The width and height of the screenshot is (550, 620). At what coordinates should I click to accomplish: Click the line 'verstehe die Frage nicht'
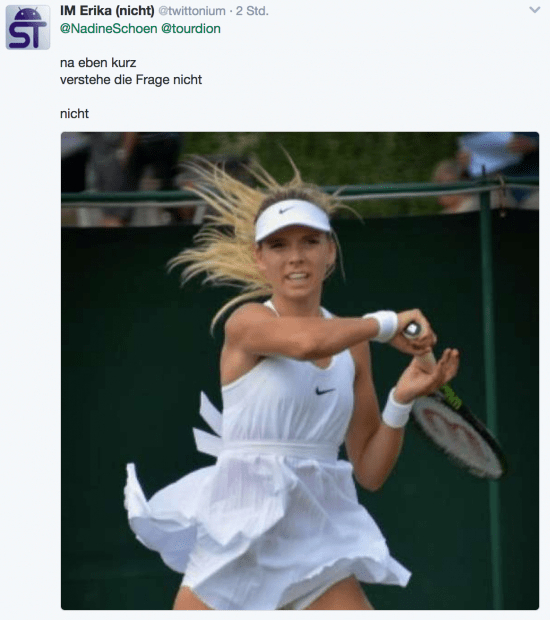[x=131, y=79]
